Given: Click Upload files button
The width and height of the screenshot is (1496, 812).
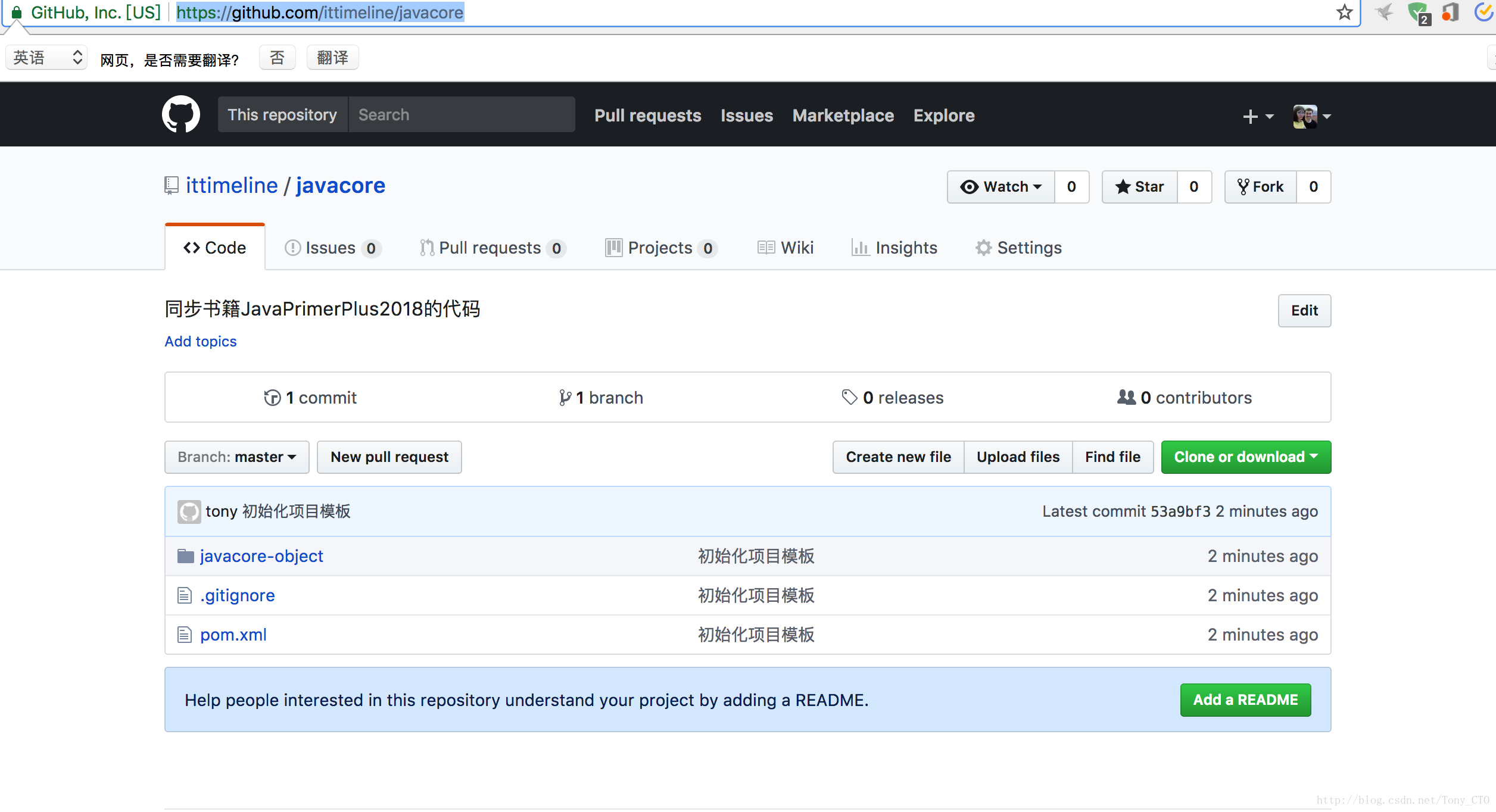Looking at the screenshot, I should (1018, 457).
